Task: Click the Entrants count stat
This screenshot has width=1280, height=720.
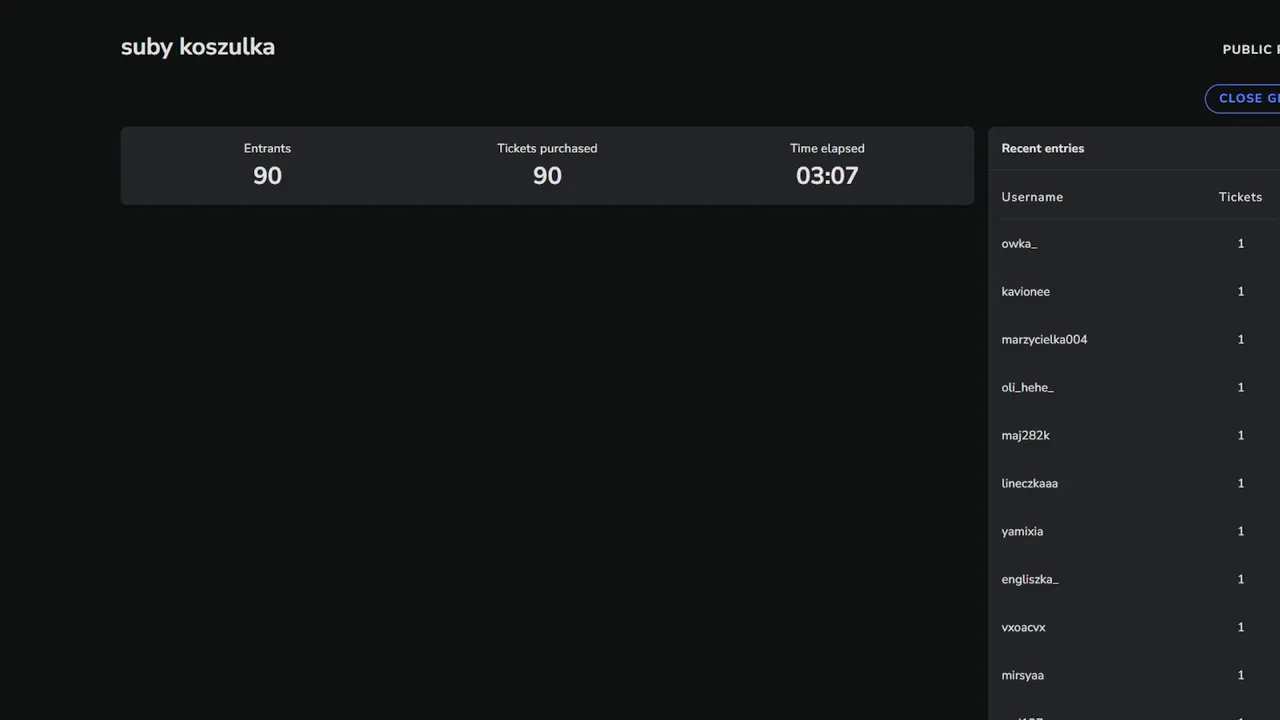Action: (267, 175)
